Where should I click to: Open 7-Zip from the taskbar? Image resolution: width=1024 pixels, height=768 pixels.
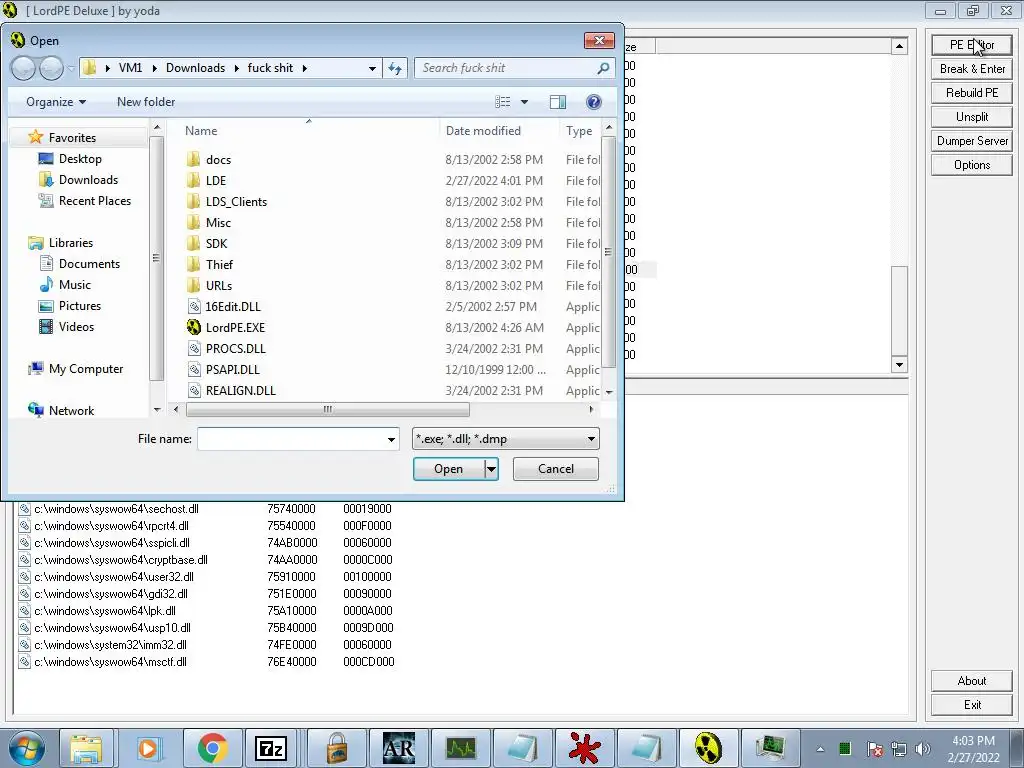[x=272, y=748]
